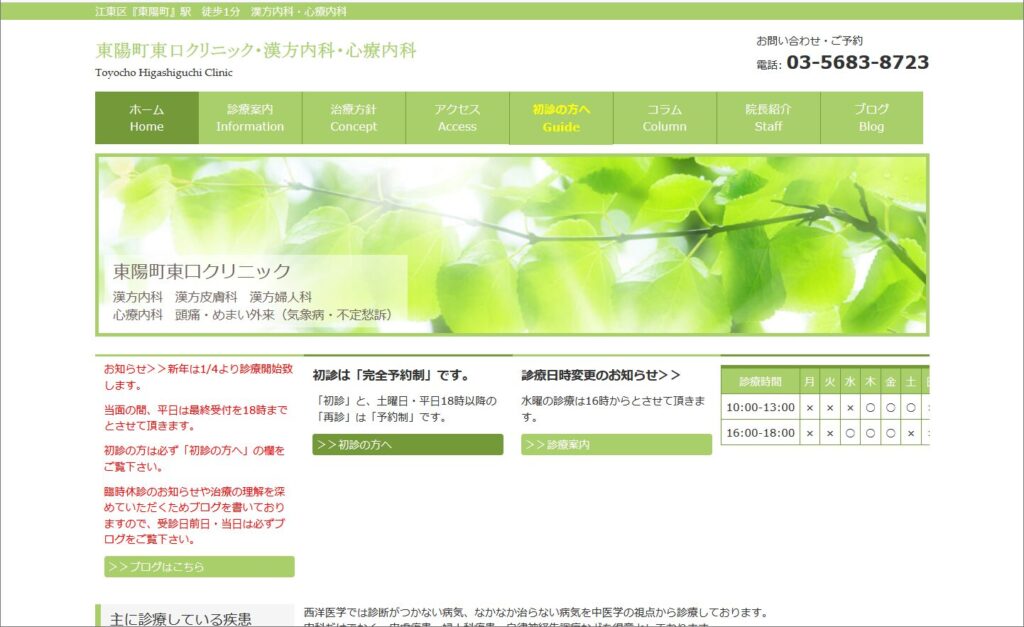Click the 初診は「完全予約制」です heading
Screen dimensions: 1024x627
pos(391,375)
